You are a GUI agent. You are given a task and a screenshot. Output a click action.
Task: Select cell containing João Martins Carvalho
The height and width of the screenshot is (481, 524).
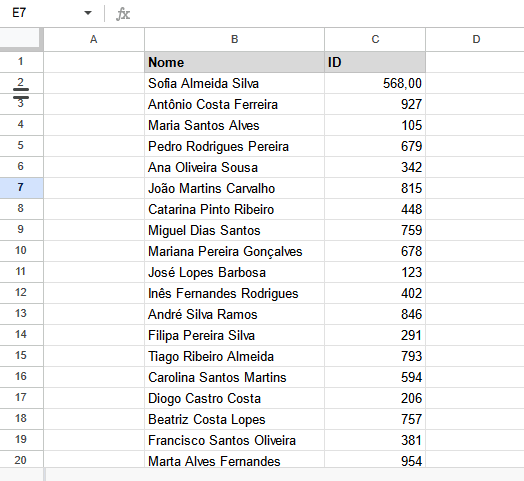point(234,188)
